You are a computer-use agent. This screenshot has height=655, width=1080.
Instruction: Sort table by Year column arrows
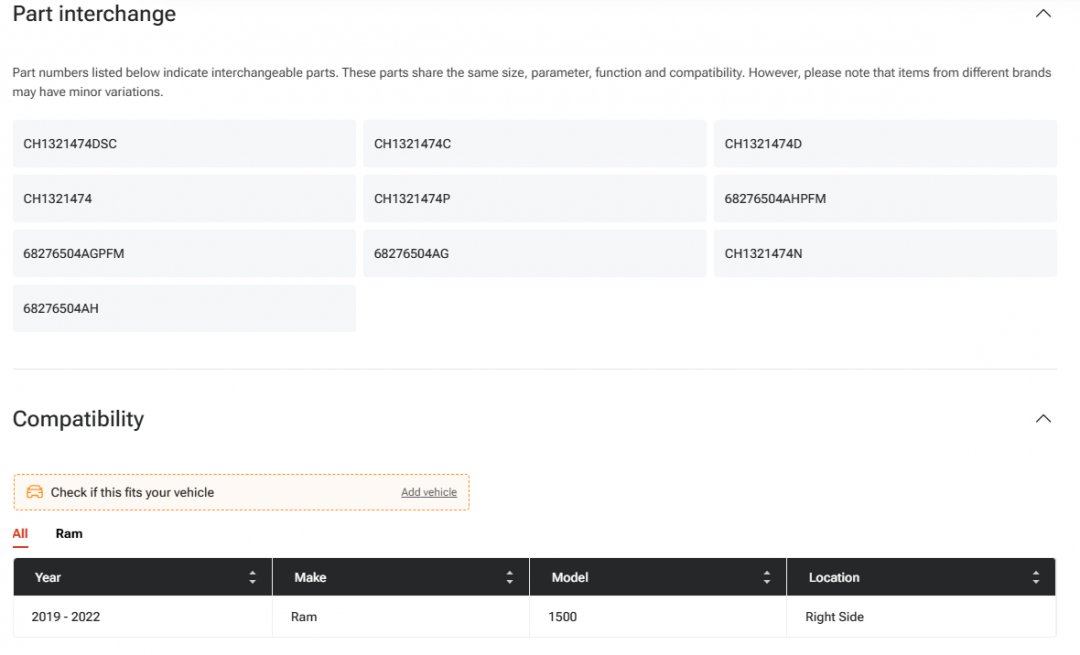coord(252,578)
